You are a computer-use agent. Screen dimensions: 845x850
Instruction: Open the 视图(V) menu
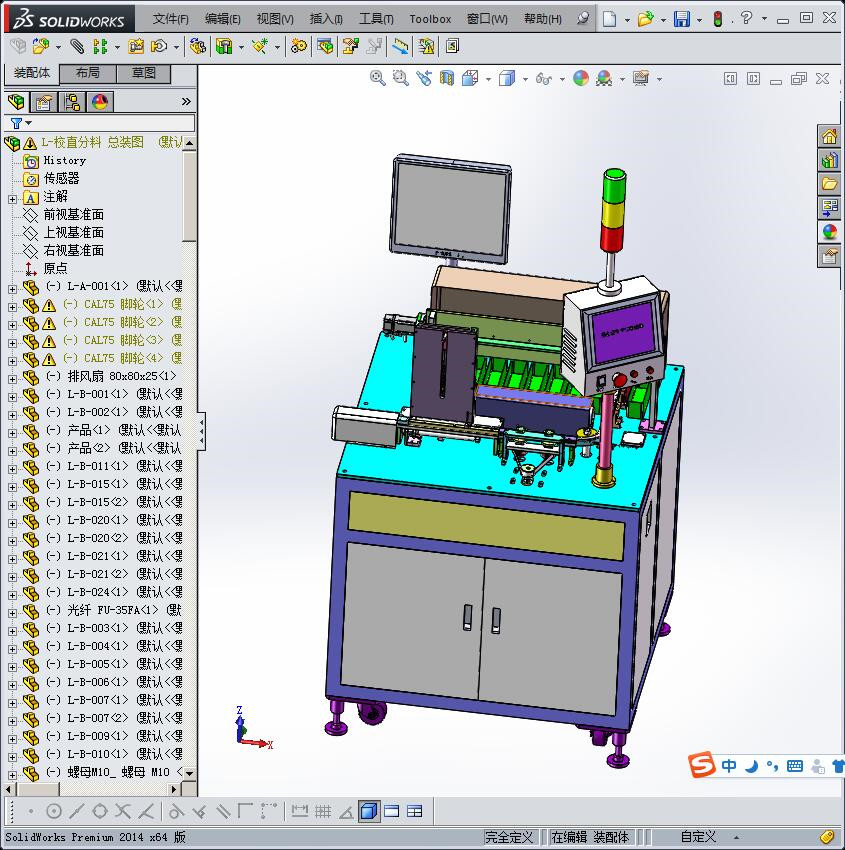click(x=275, y=19)
